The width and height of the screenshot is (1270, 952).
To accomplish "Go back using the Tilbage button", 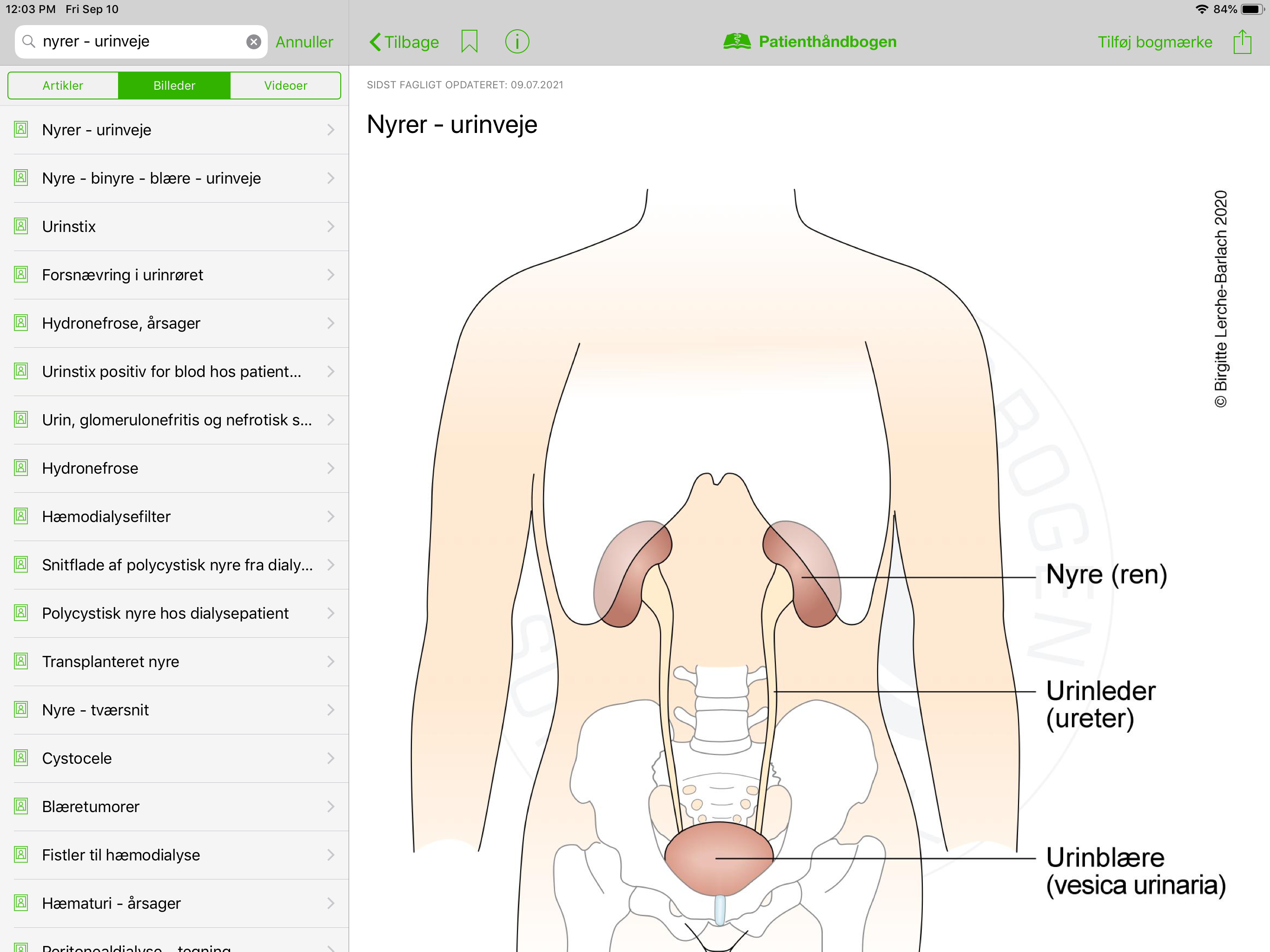I will click(x=403, y=42).
